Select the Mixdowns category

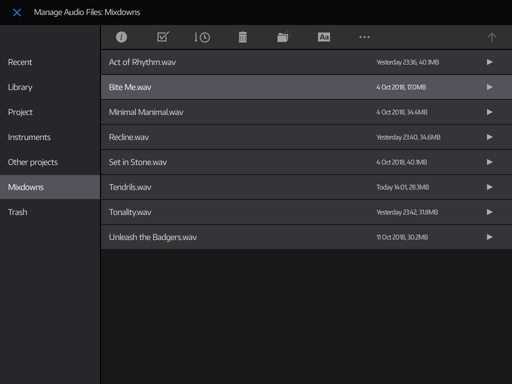pyautogui.click(x=50, y=187)
